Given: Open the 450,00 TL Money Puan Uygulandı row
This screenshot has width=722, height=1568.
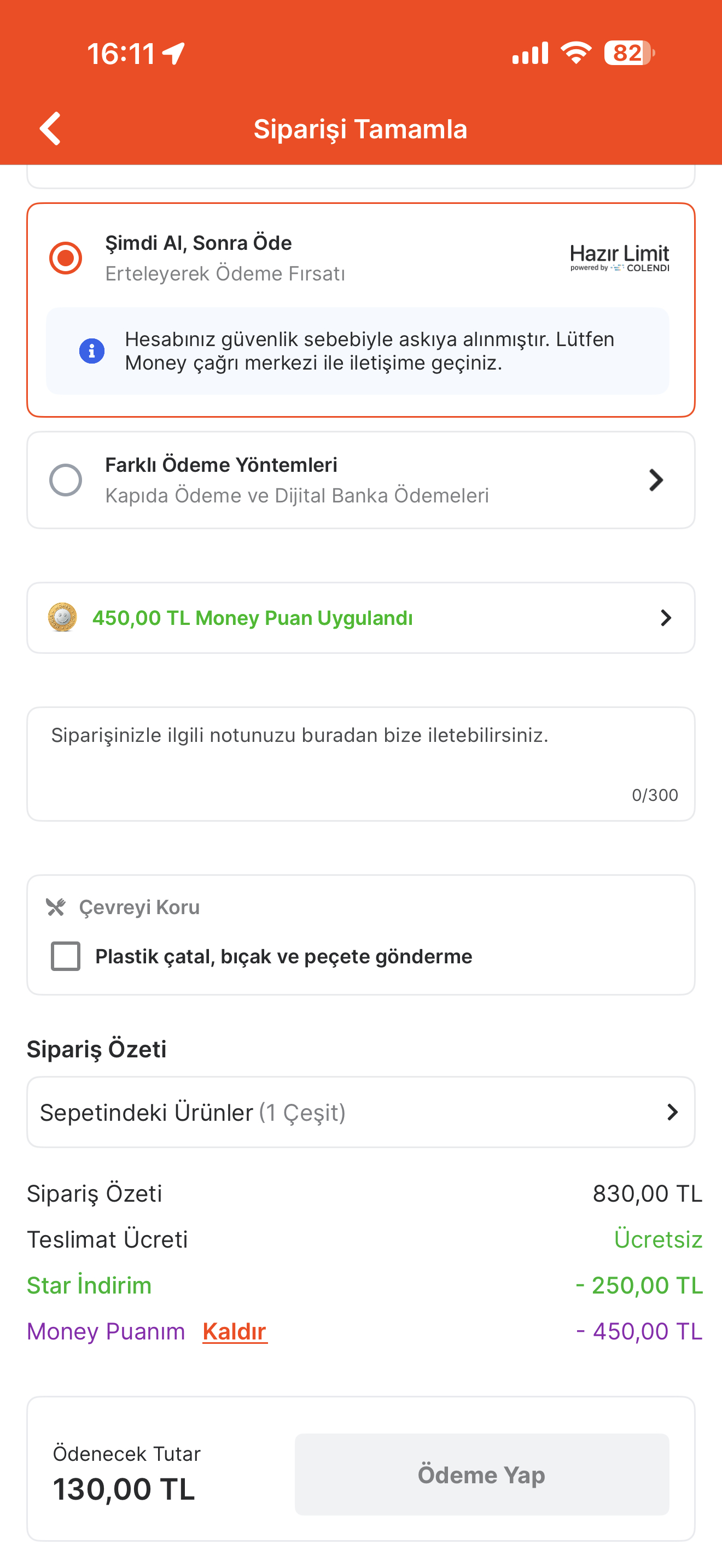Looking at the screenshot, I should click(x=361, y=618).
